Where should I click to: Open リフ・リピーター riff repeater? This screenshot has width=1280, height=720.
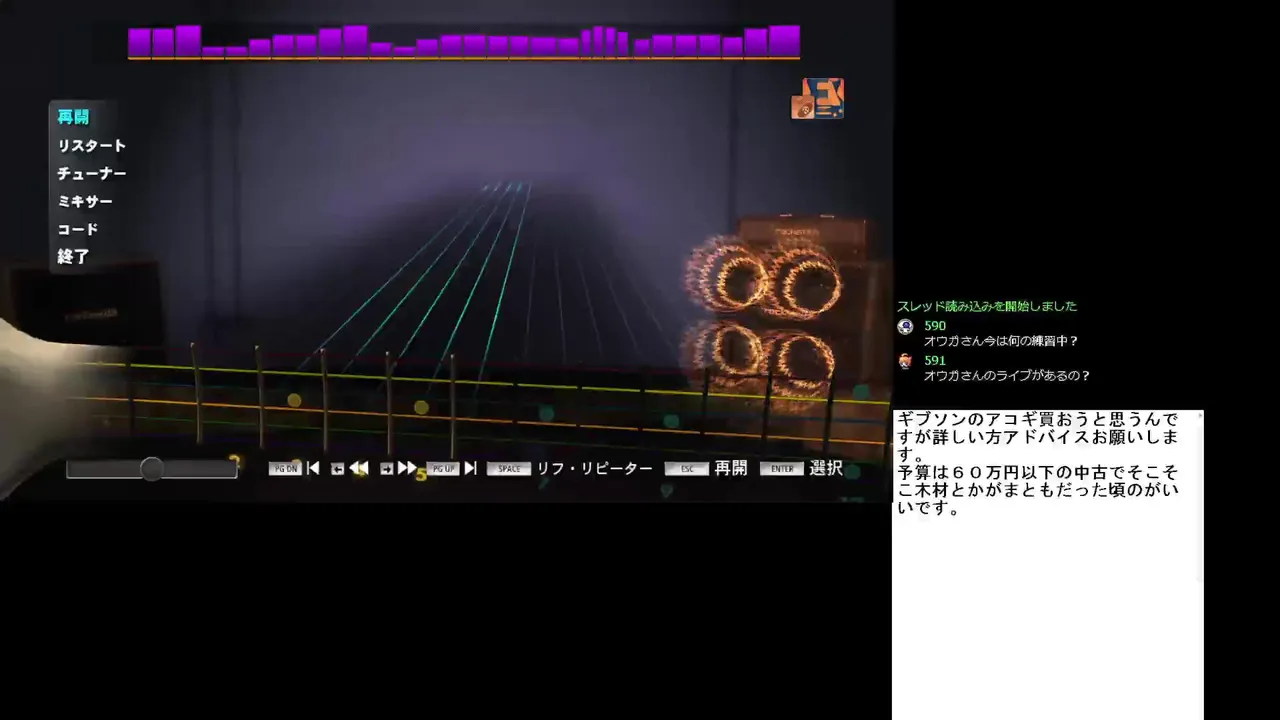[x=594, y=468]
